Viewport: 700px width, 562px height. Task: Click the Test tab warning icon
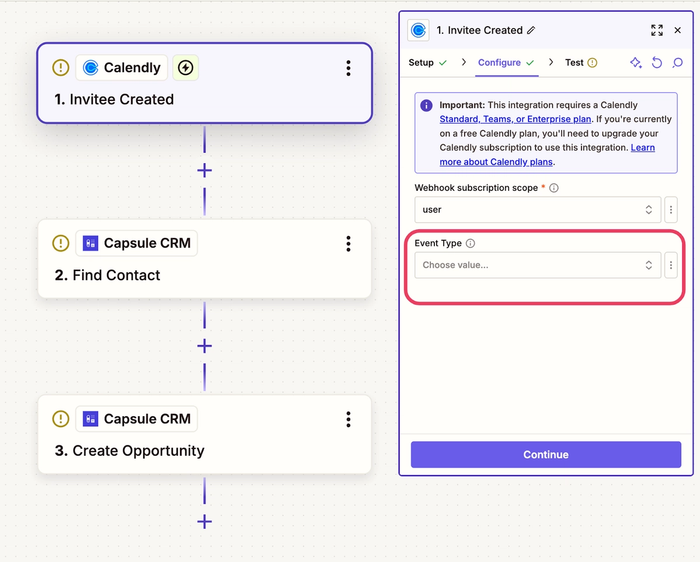[592, 62]
